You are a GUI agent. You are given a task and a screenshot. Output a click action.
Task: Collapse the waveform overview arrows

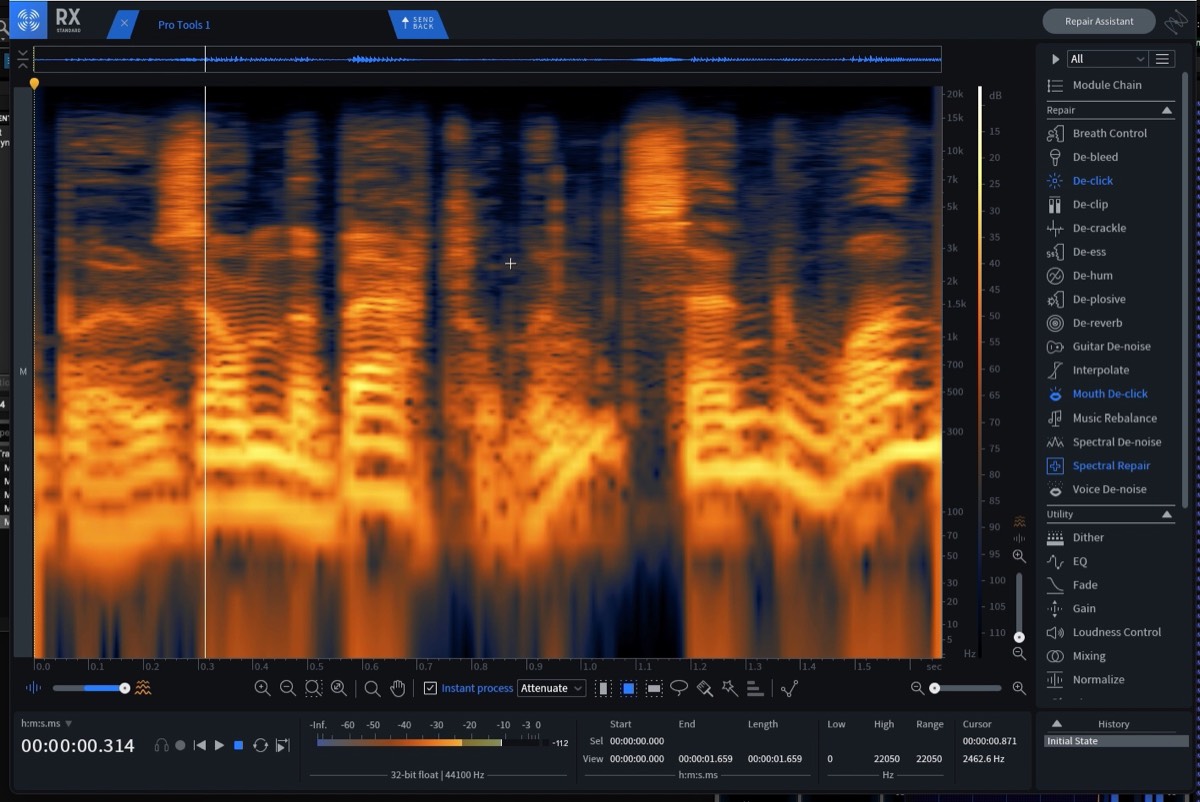(x=23, y=59)
